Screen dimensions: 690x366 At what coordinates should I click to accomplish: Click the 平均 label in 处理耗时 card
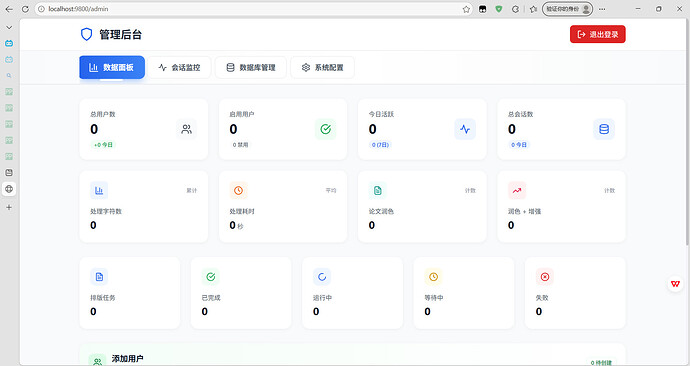[331, 190]
